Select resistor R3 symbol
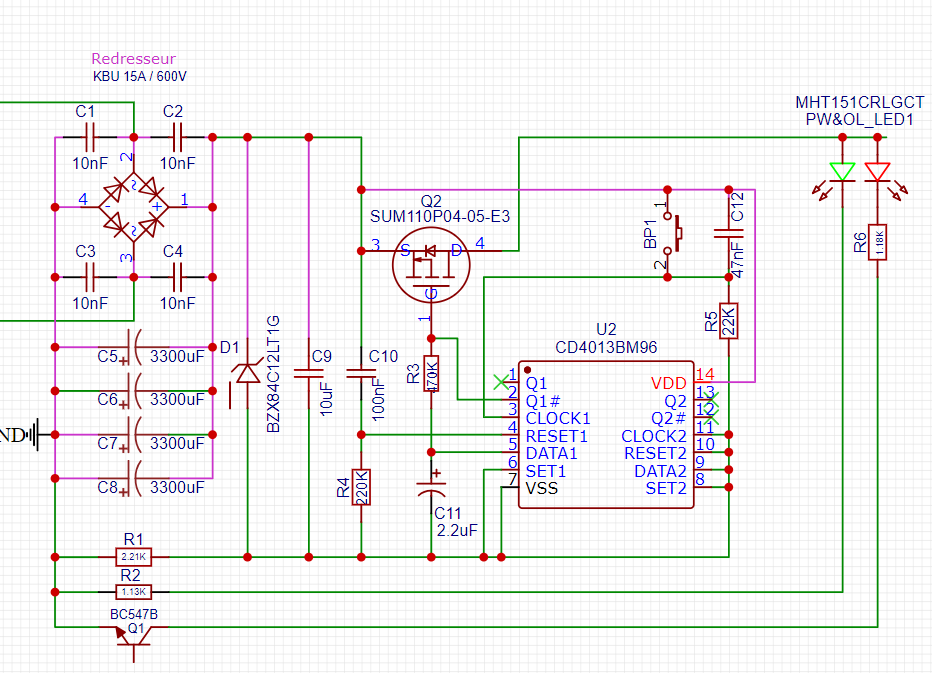The height and width of the screenshot is (673, 932). pos(431,373)
